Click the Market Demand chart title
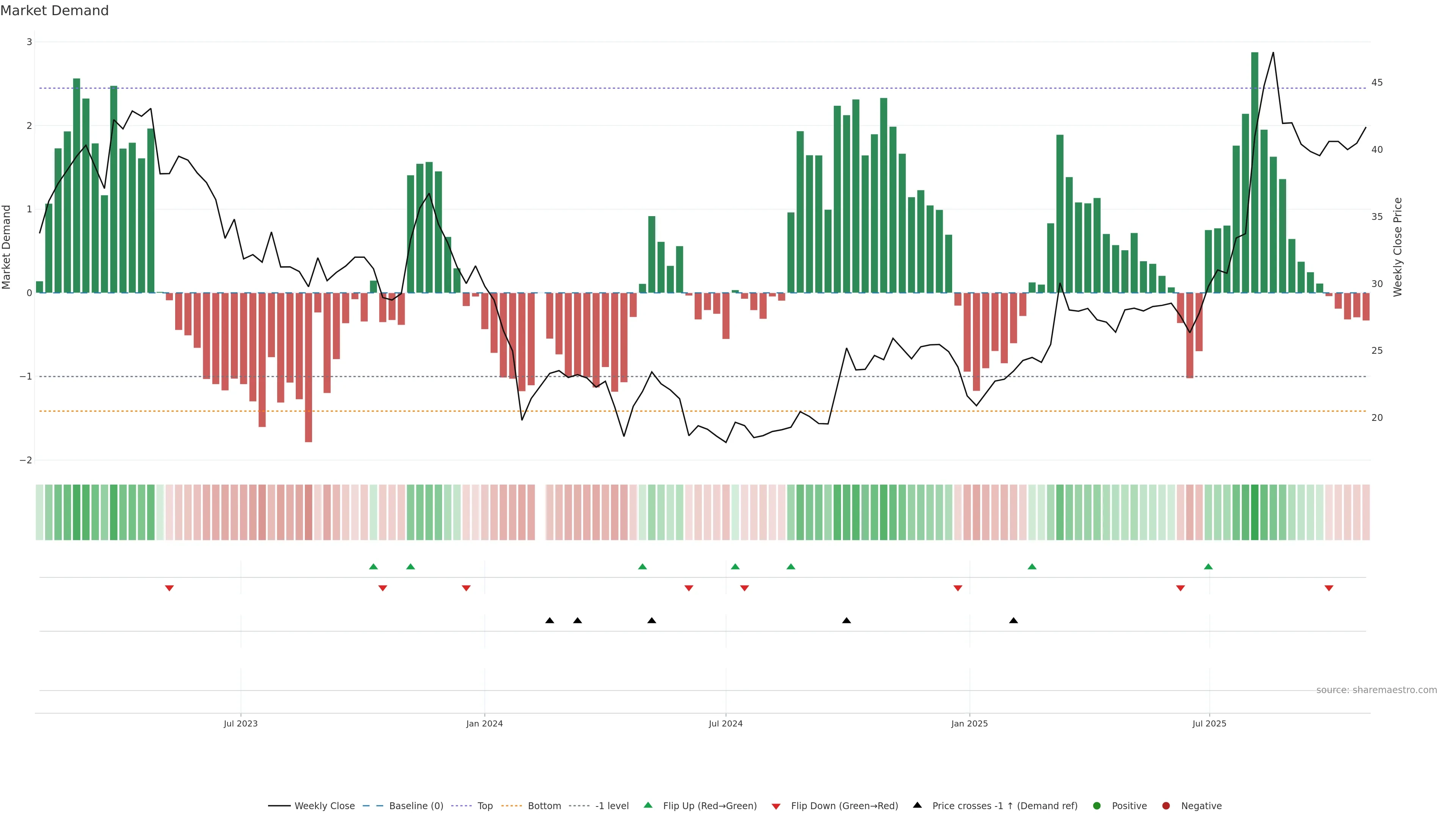Screen dimensions: 1456x819 click(x=54, y=11)
